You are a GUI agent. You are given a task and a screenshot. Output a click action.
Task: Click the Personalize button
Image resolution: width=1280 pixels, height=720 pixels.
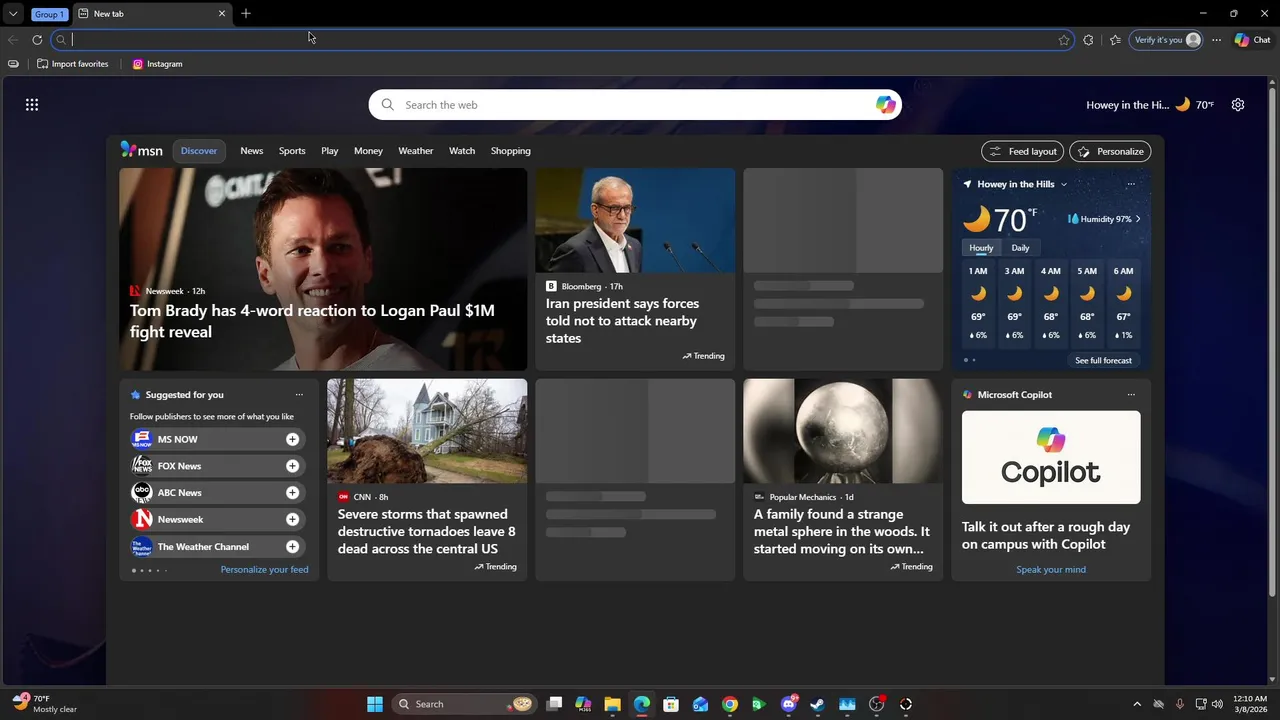[x=1110, y=151]
